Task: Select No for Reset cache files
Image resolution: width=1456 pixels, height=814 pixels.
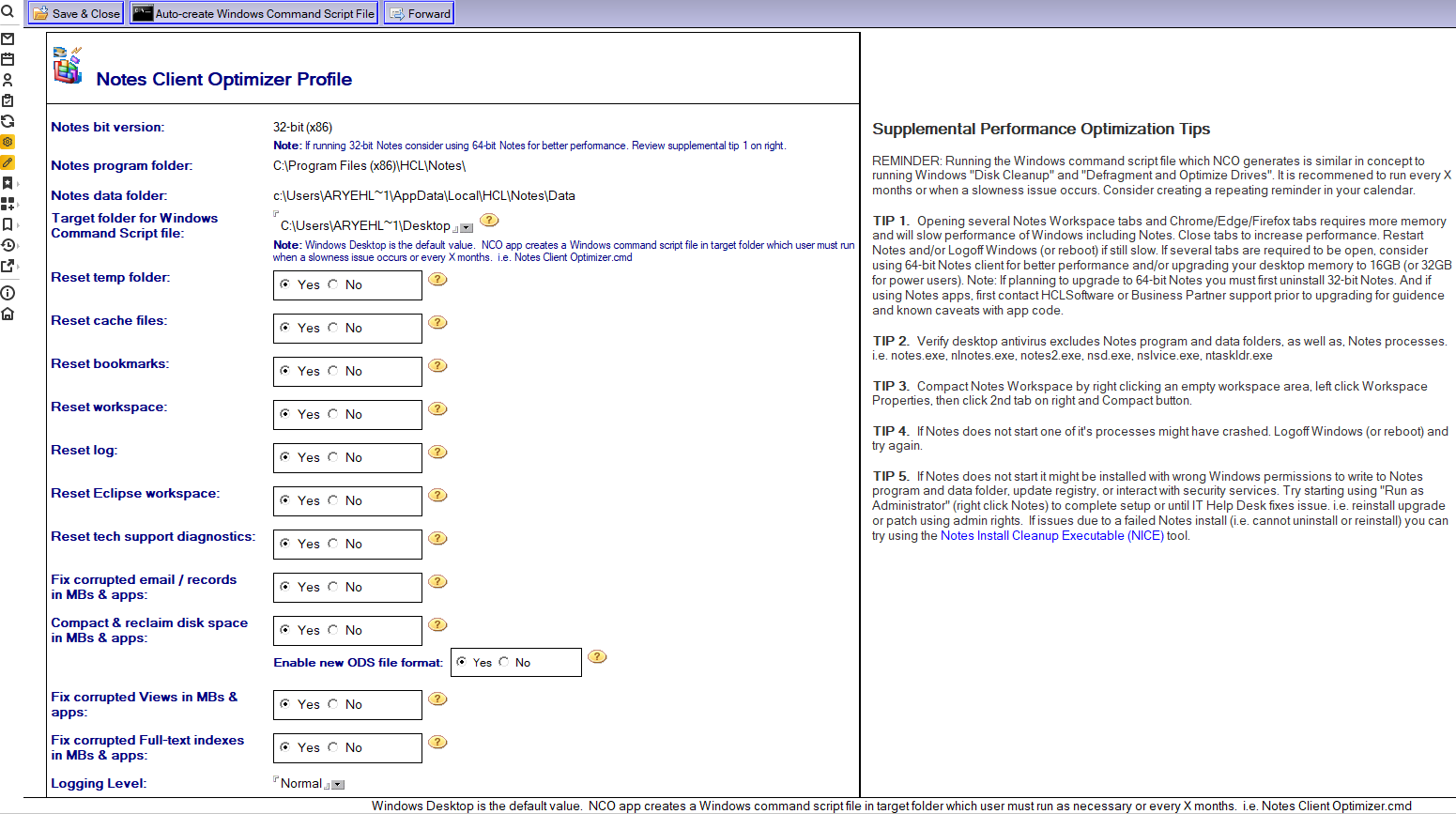Action: click(333, 328)
